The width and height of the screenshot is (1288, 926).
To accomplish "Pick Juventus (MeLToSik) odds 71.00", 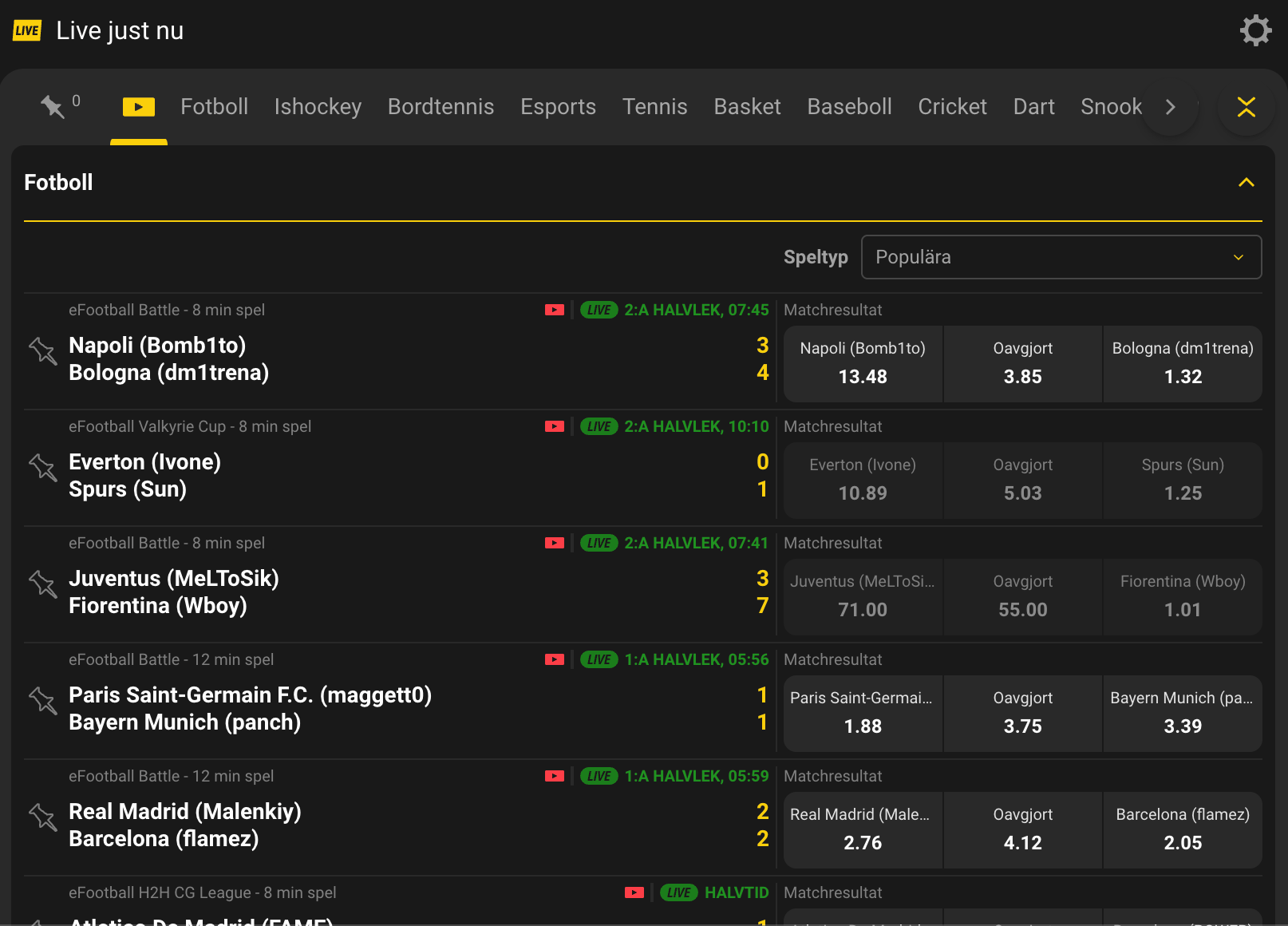I will click(863, 596).
